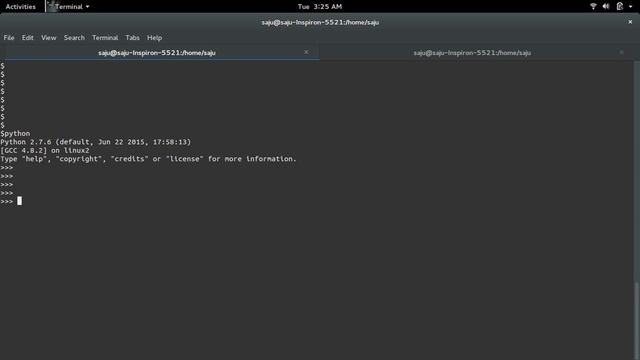Click the volume speaker icon
Screen dimensions: 640x360
(606, 6)
